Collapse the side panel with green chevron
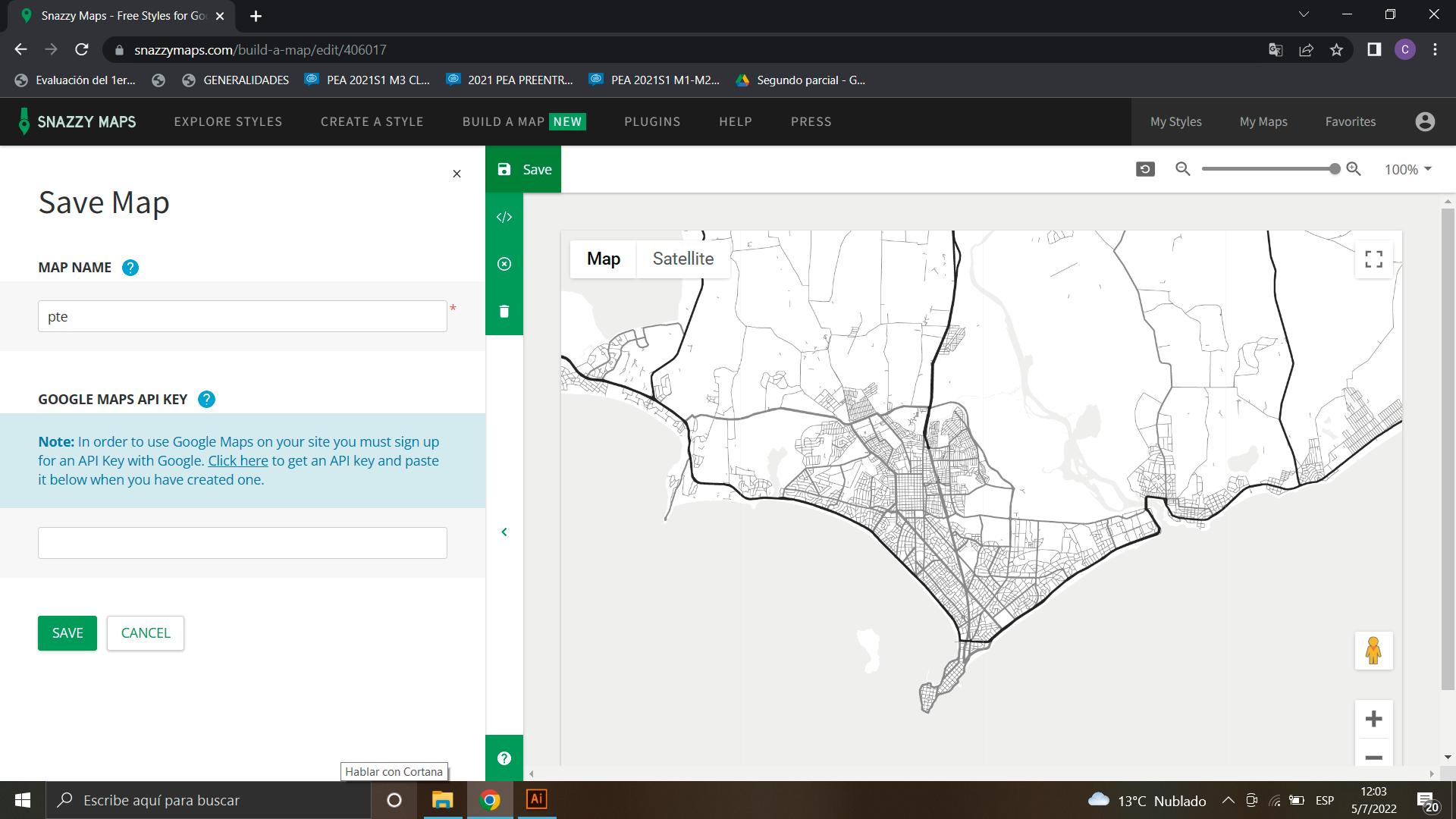The image size is (1456, 819). coord(504,532)
